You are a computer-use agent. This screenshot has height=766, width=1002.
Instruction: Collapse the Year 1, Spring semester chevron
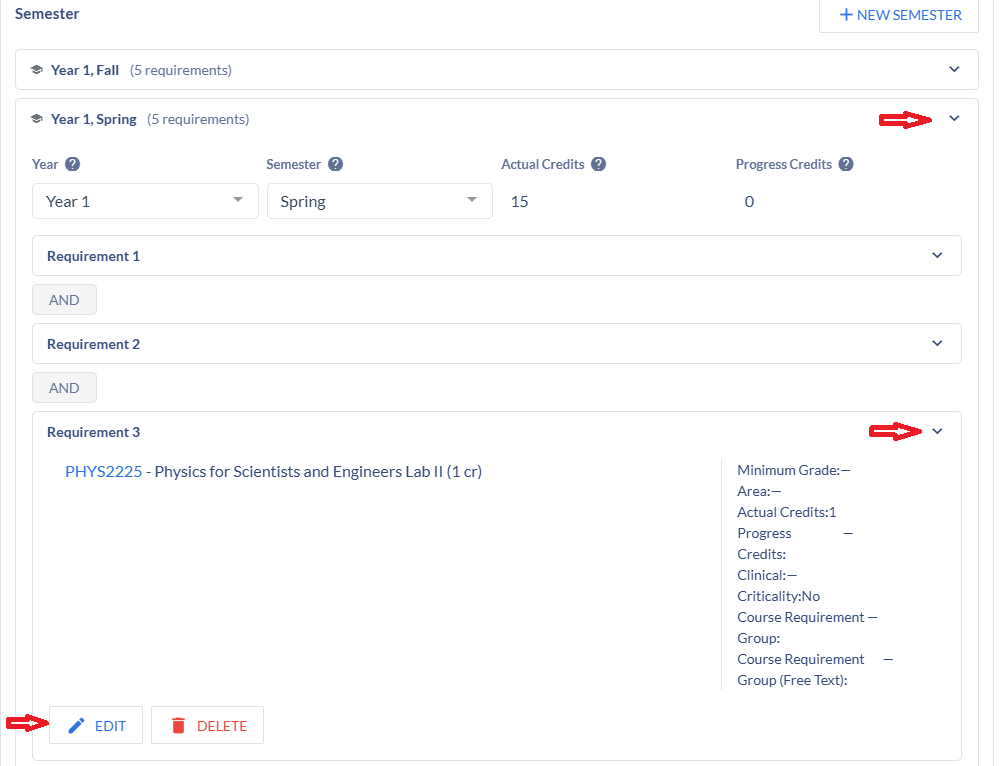[954, 119]
